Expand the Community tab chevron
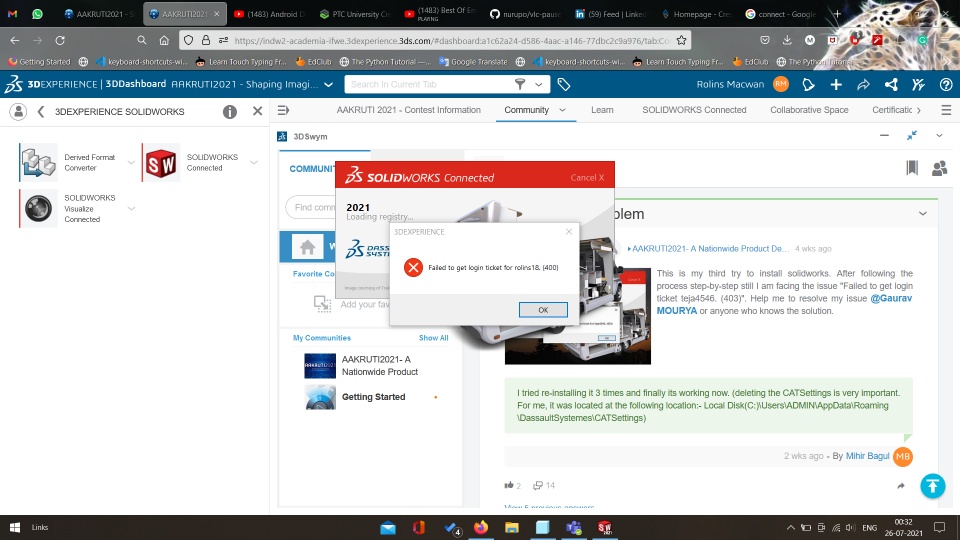 563,110
